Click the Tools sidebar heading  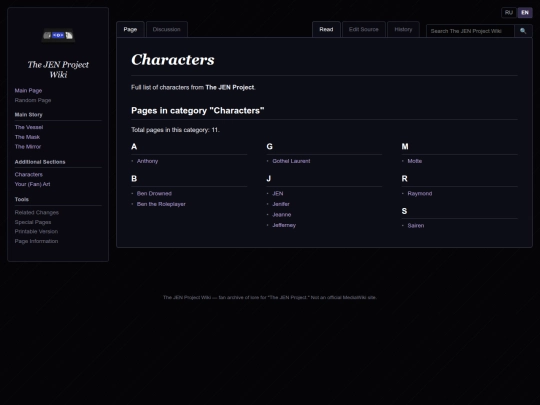(22, 199)
